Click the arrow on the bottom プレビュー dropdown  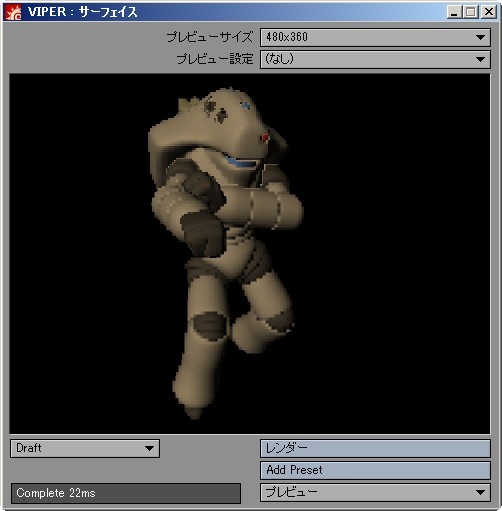pyautogui.click(x=480, y=492)
